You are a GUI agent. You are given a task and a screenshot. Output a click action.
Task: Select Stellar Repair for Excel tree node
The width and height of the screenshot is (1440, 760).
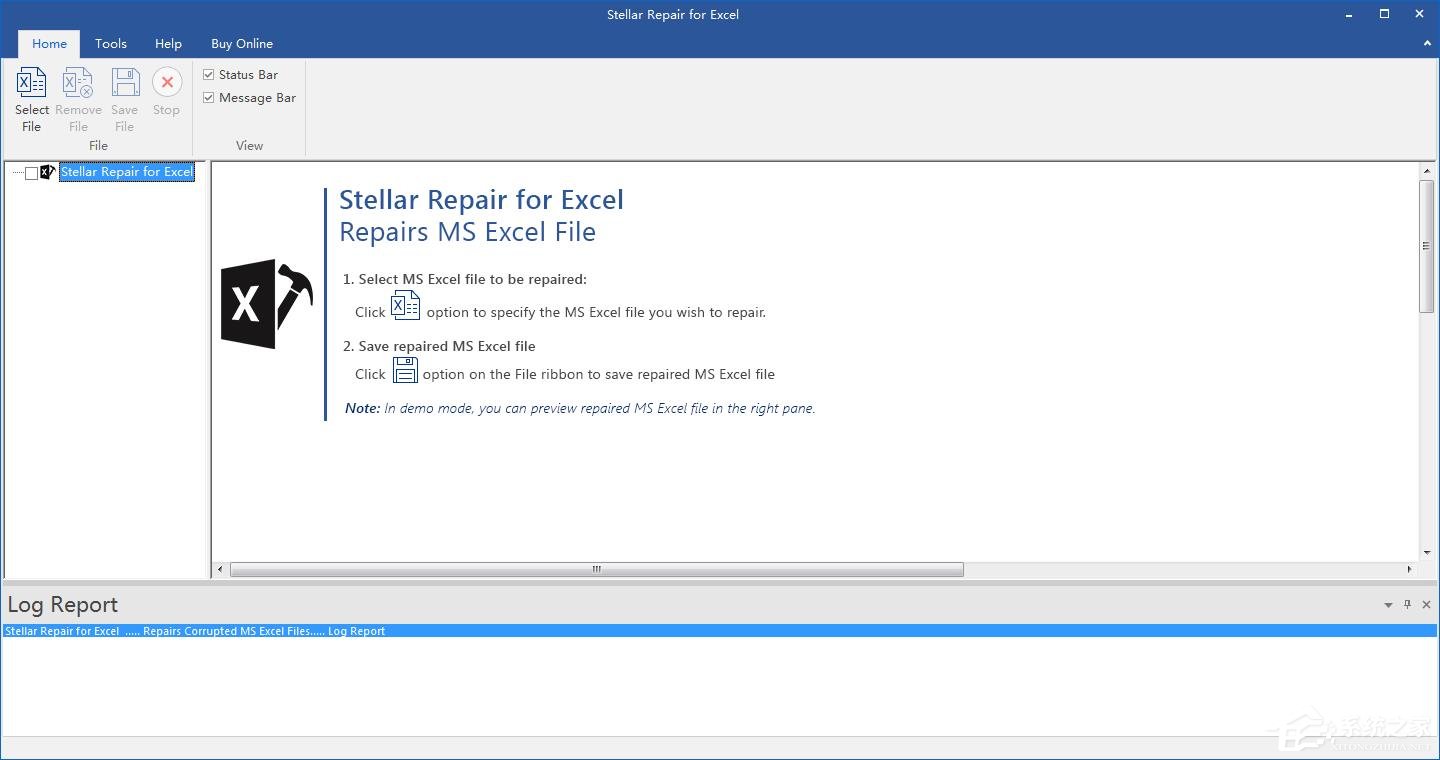(127, 172)
